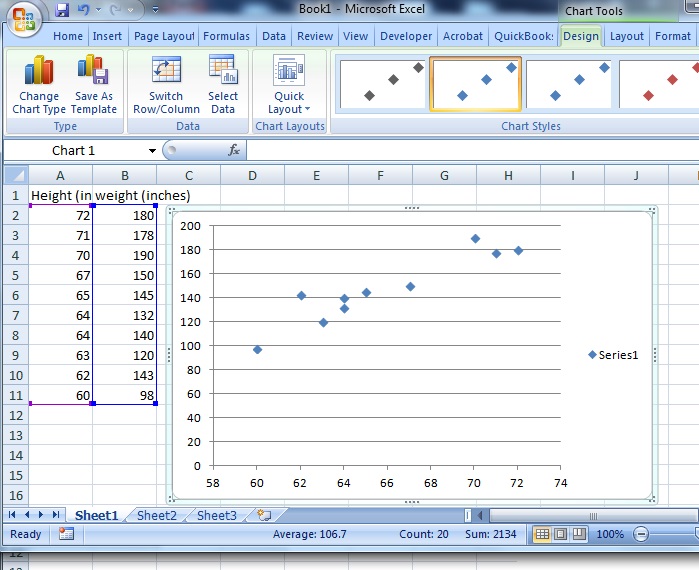Toggle Page Layout view in status bar
Image resolution: width=699 pixels, height=570 pixels.
[x=560, y=534]
